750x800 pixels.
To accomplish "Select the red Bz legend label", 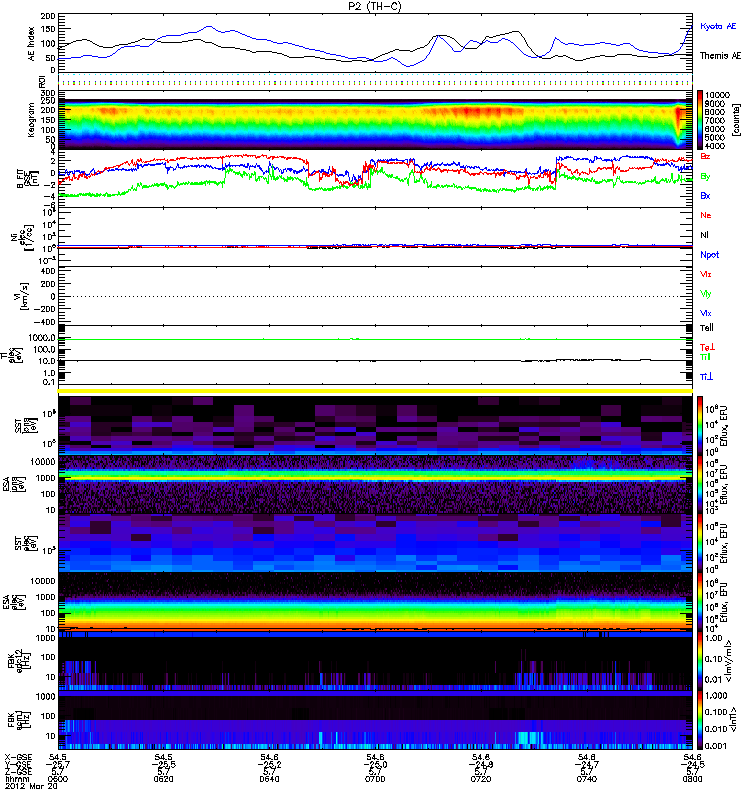I will pyautogui.click(x=705, y=156).
